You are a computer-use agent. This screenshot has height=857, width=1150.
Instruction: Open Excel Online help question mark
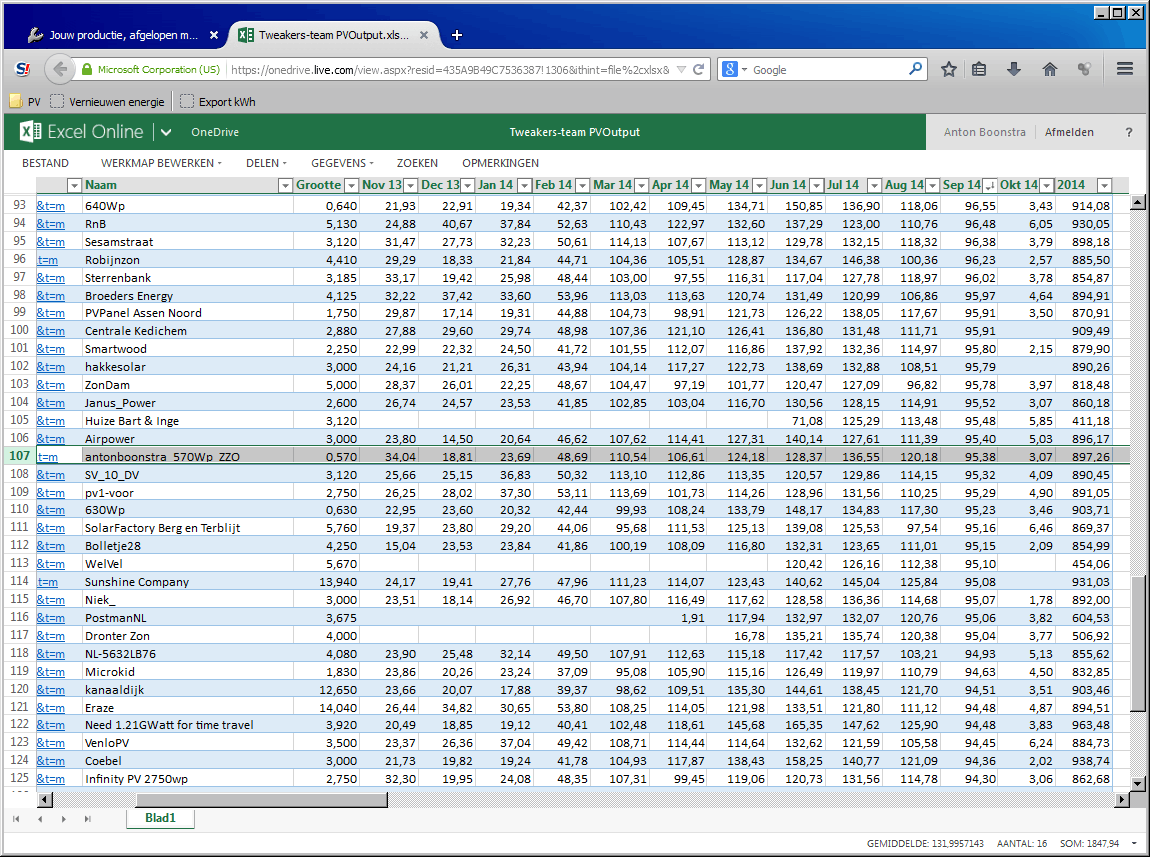click(x=1129, y=132)
